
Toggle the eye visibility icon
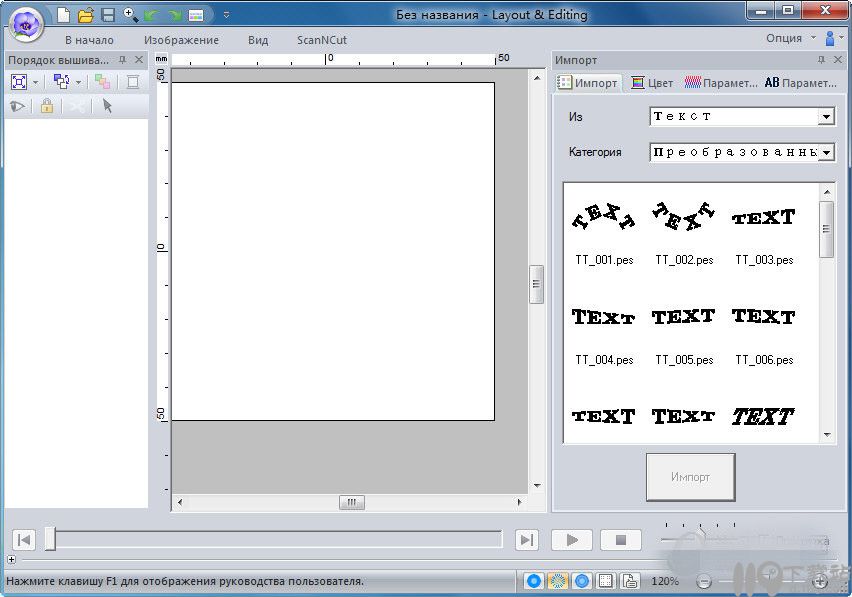point(17,106)
